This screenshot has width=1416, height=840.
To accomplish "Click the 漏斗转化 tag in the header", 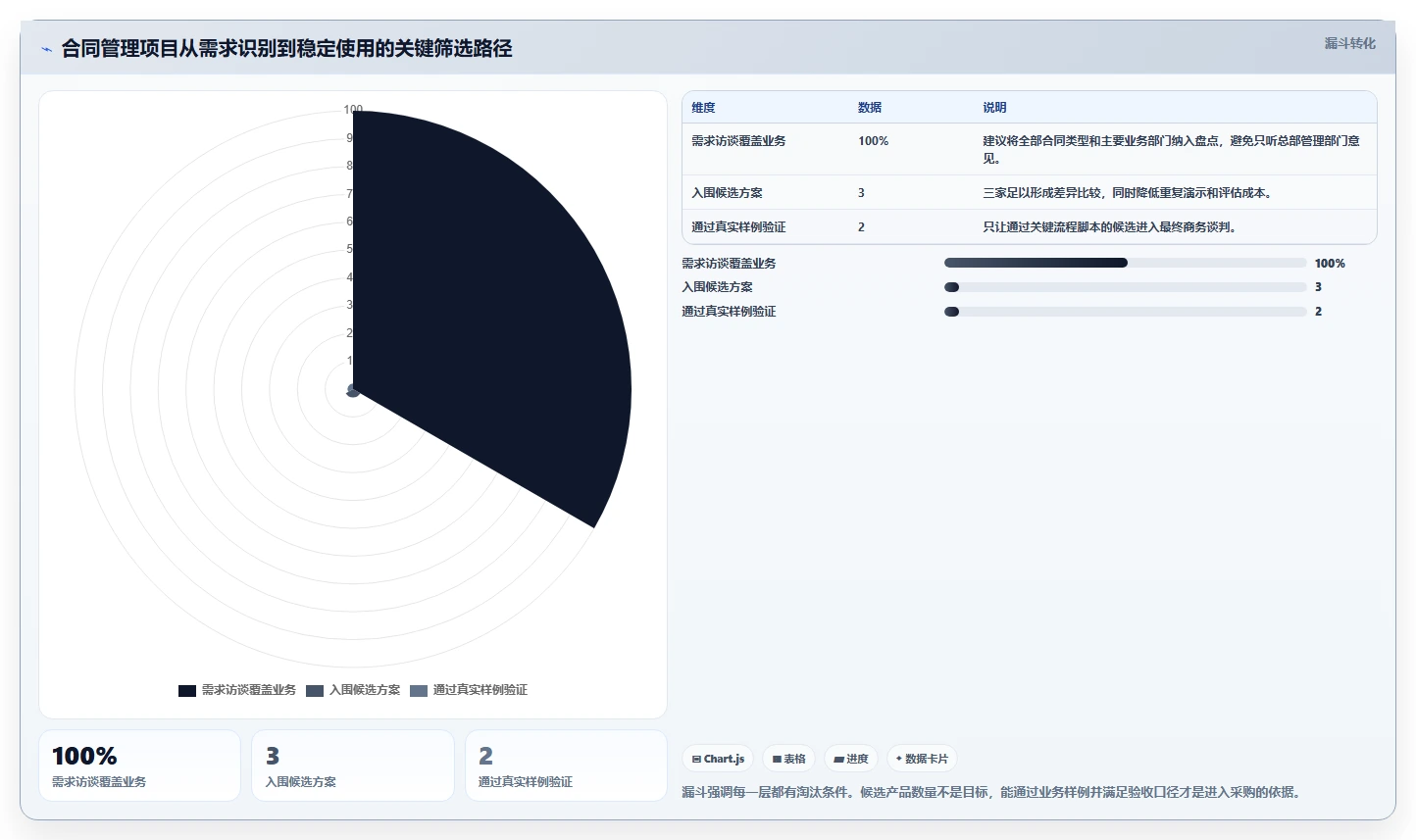I will tap(1349, 43).
